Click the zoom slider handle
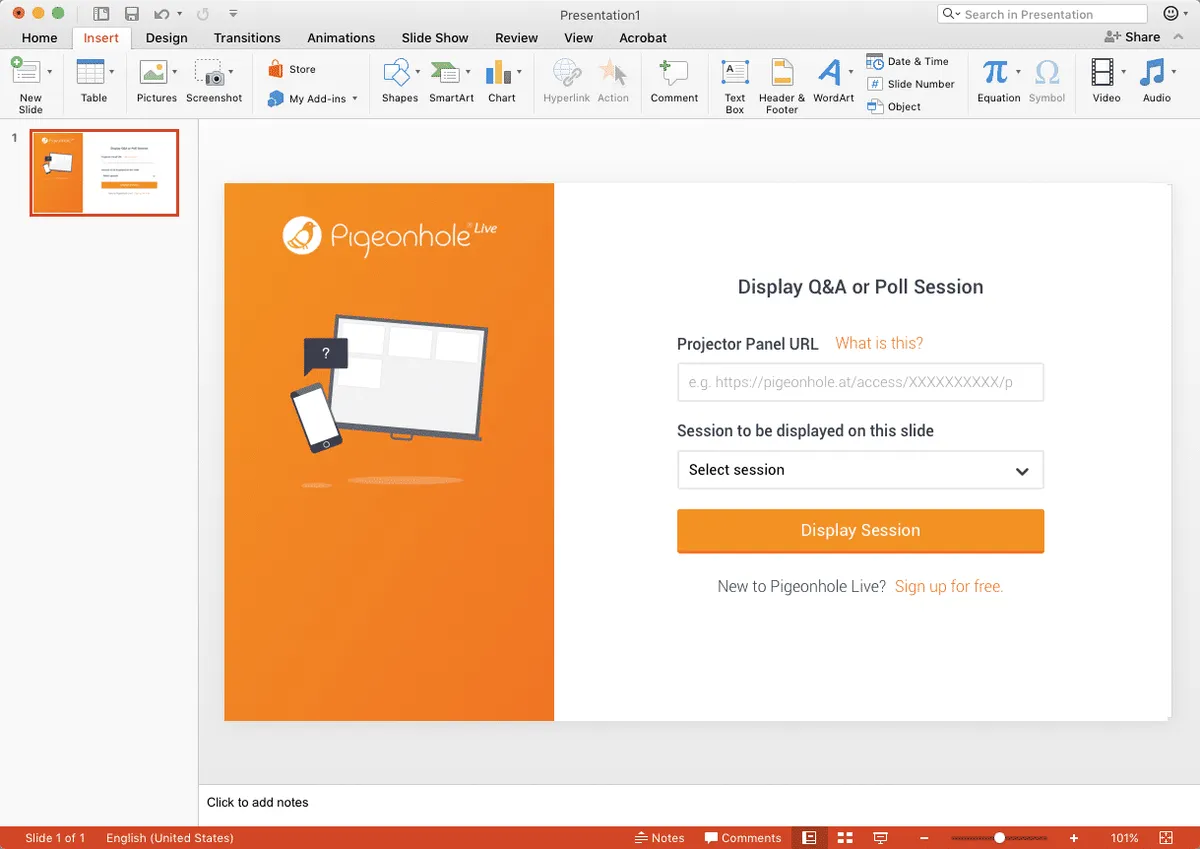The height and width of the screenshot is (849, 1200). [999, 838]
